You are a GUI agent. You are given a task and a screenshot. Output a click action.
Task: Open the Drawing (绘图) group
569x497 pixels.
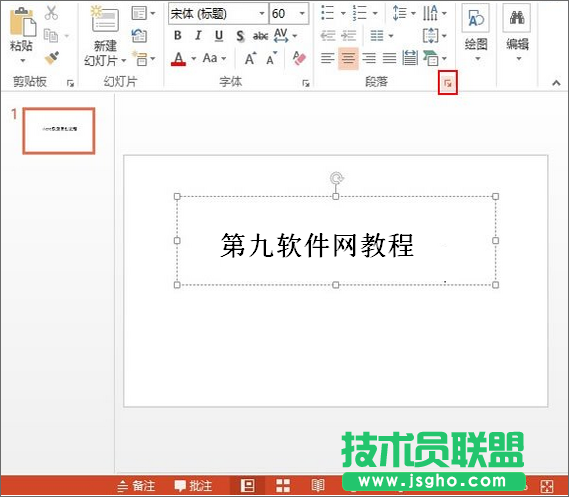[x=476, y=33]
